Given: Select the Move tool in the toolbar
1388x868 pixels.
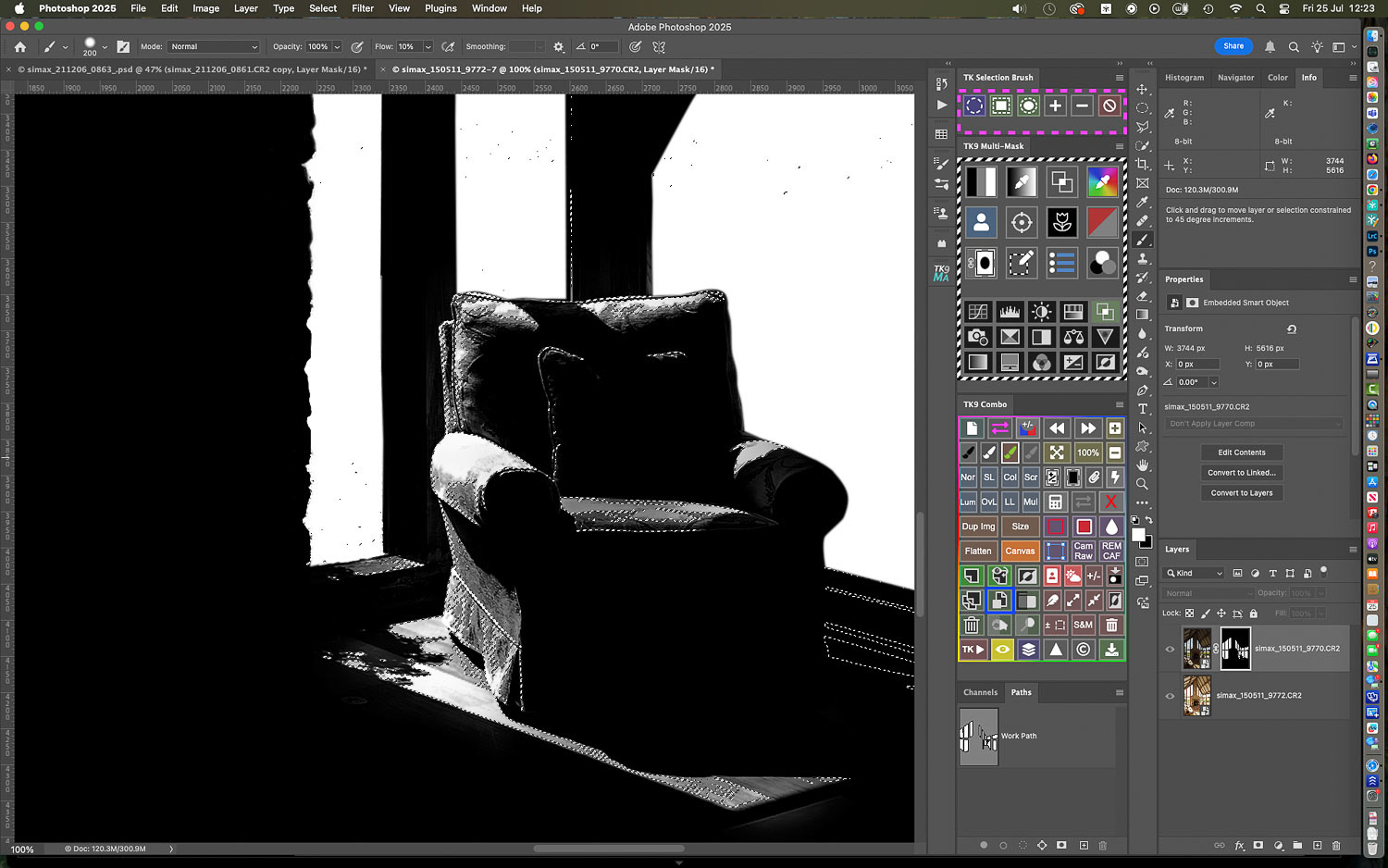Looking at the screenshot, I should pyautogui.click(x=1142, y=90).
